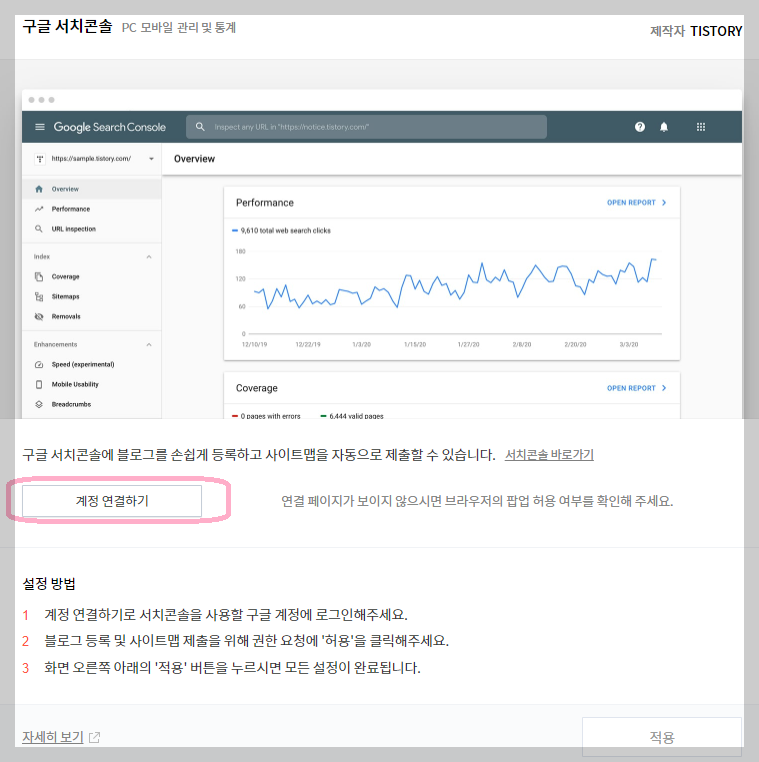759x762 pixels.
Task: Open the 서치콘솔 바로가기 link
Action: pos(549,455)
